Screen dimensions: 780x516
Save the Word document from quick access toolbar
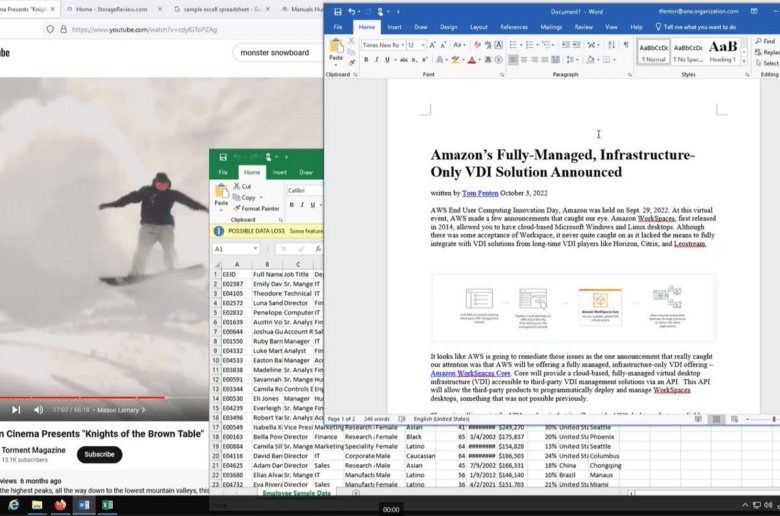tap(338, 11)
